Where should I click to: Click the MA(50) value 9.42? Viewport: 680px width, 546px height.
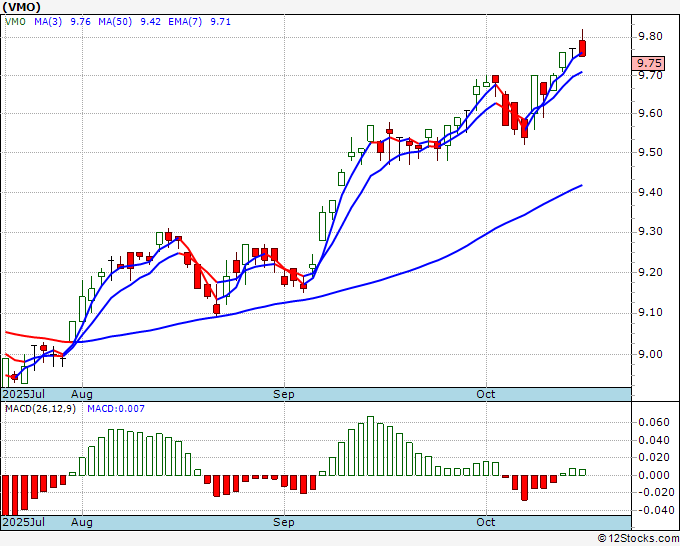(x=150, y=22)
